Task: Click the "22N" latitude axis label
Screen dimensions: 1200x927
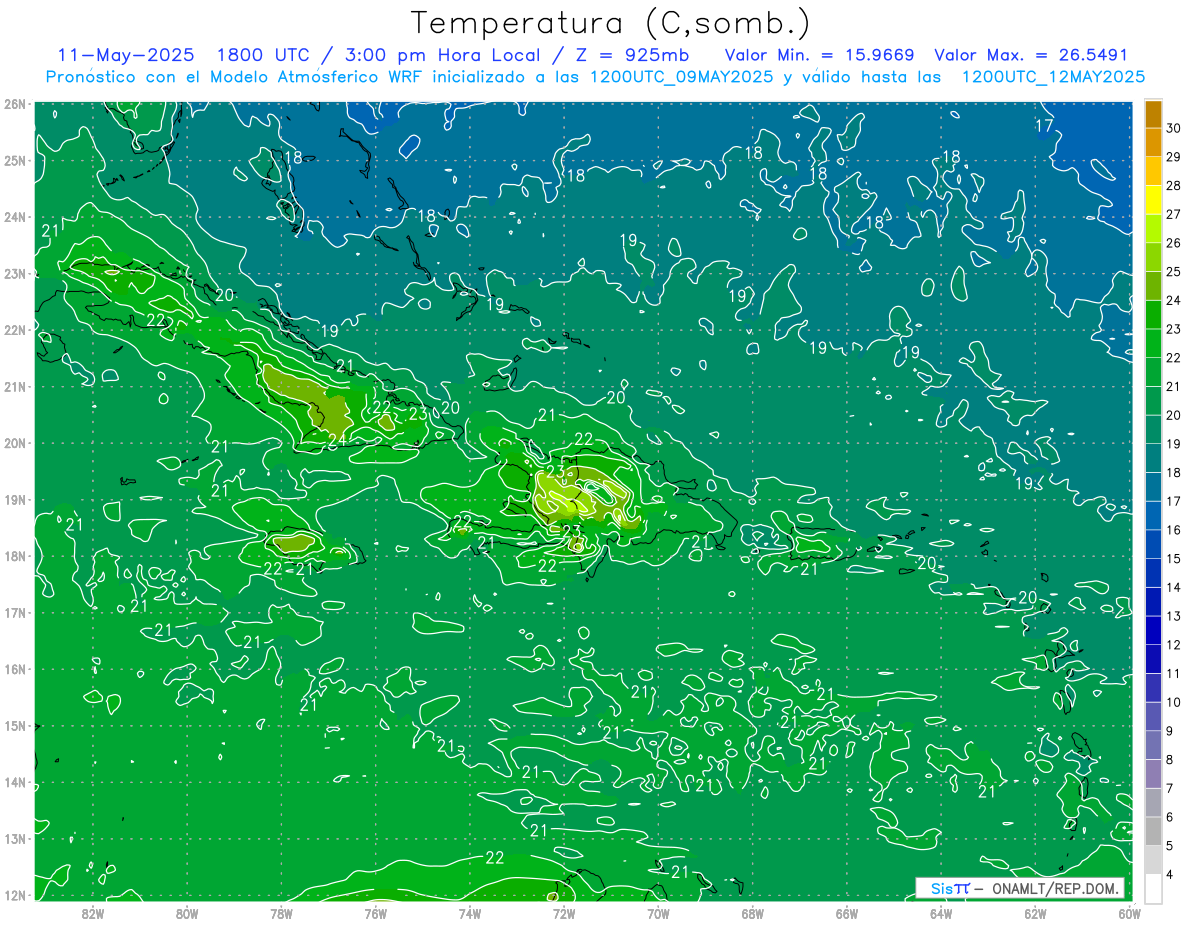Action: coord(14,330)
